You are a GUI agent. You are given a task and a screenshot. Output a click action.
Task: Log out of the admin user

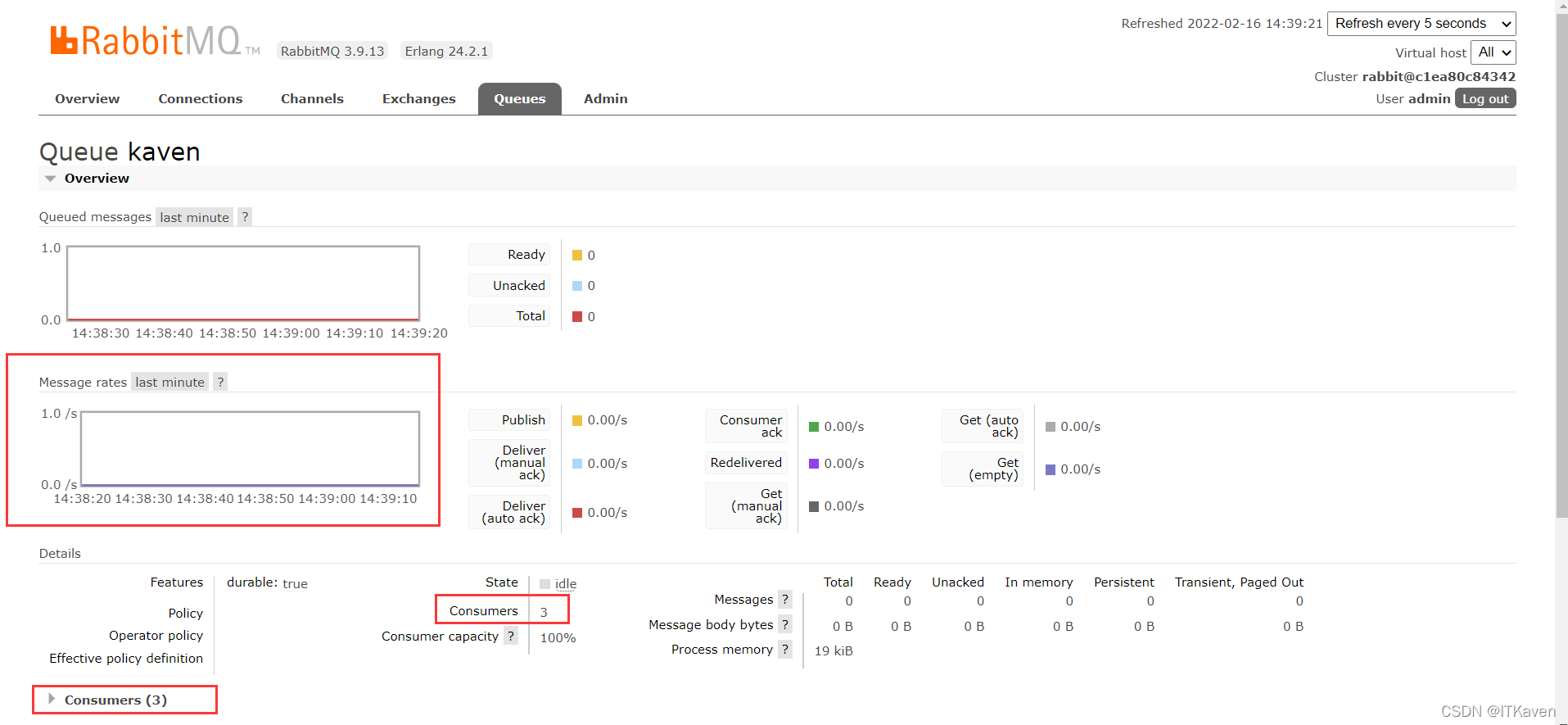tap(1485, 98)
